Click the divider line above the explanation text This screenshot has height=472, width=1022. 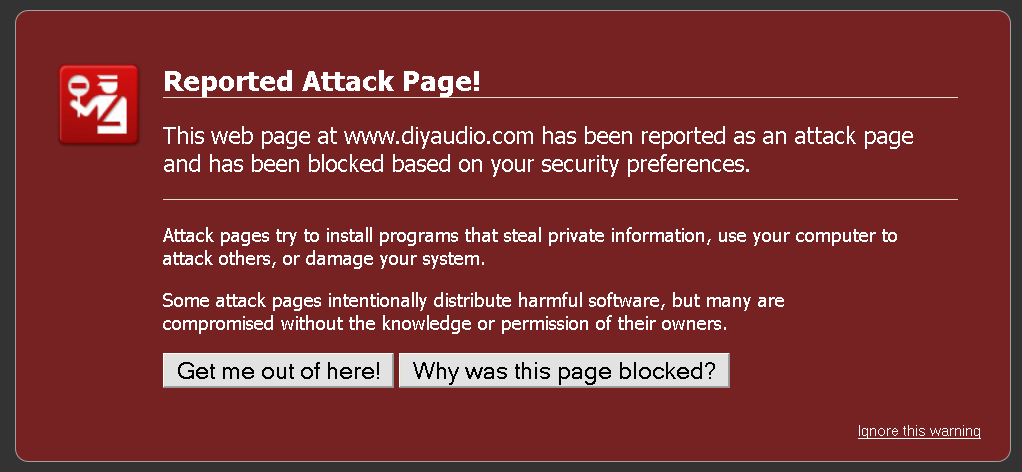(x=561, y=199)
